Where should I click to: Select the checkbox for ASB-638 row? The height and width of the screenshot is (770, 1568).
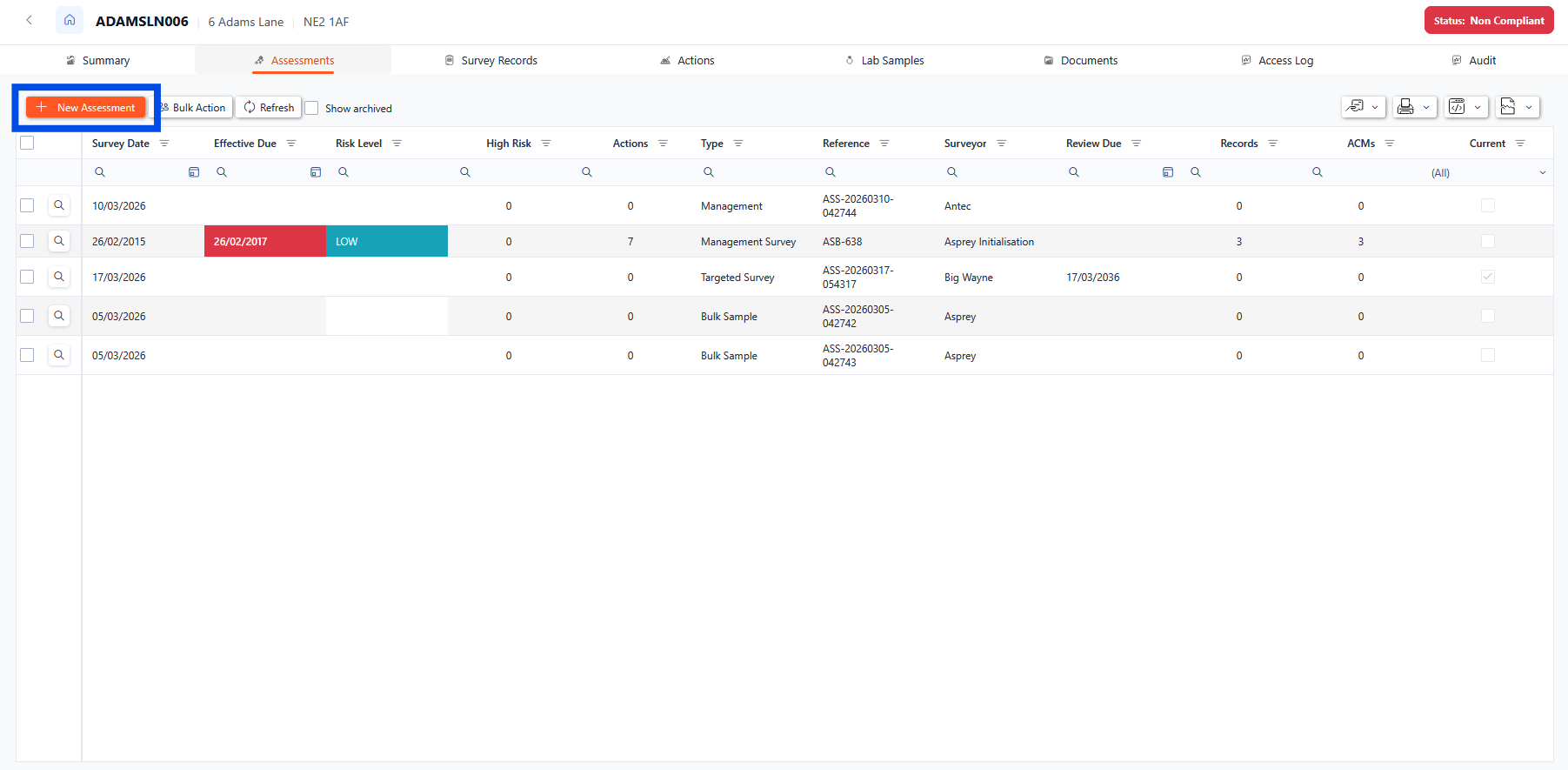(27, 241)
